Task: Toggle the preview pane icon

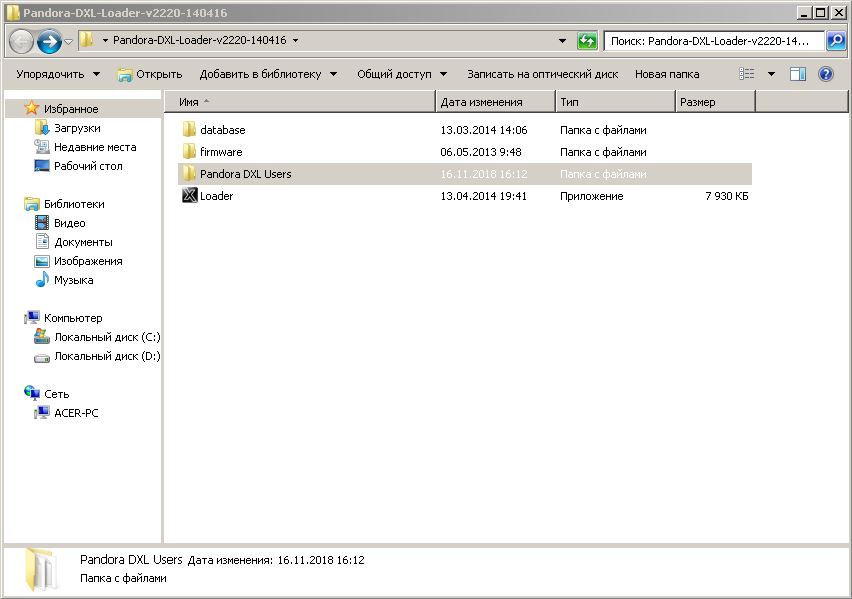Action: tap(798, 74)
